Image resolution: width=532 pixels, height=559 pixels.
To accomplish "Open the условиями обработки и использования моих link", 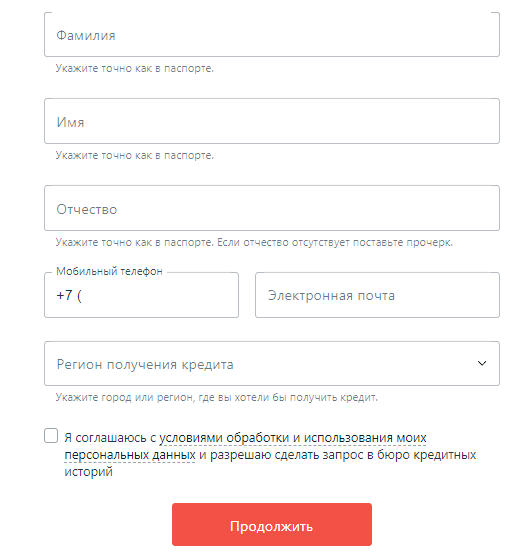I will point(293,438).
